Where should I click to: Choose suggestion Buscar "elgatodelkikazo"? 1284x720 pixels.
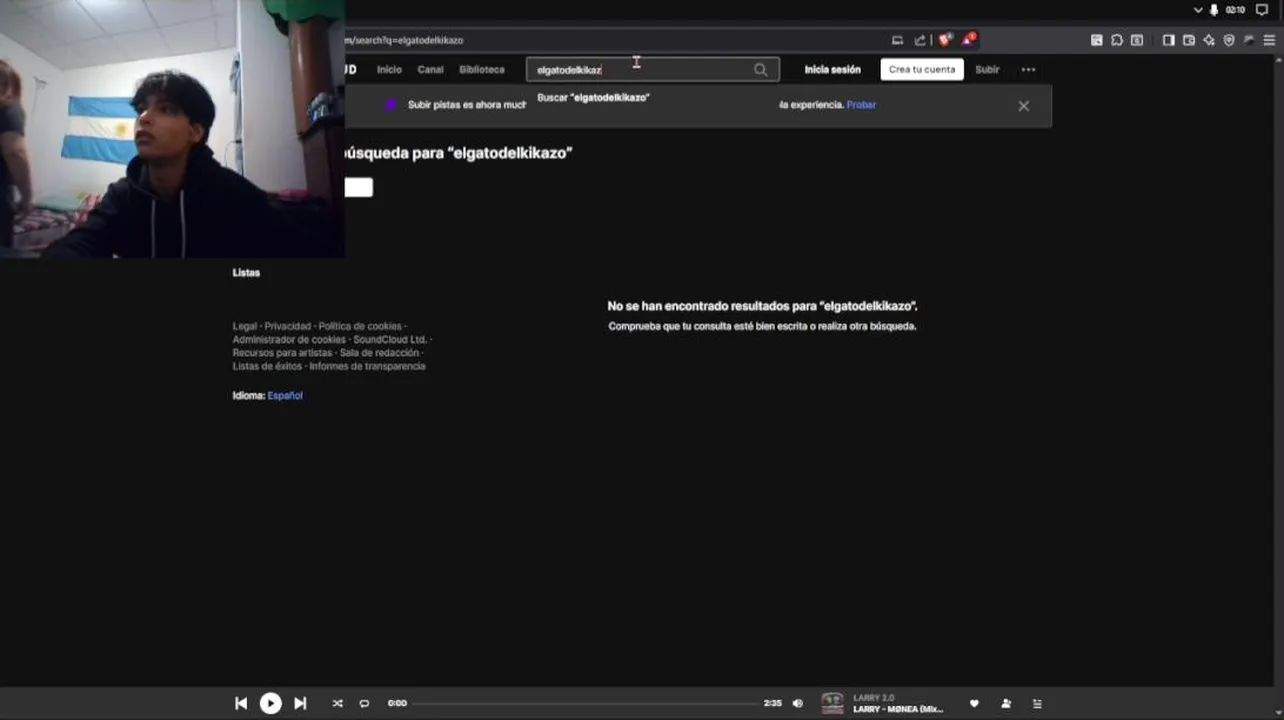[593, 98]
